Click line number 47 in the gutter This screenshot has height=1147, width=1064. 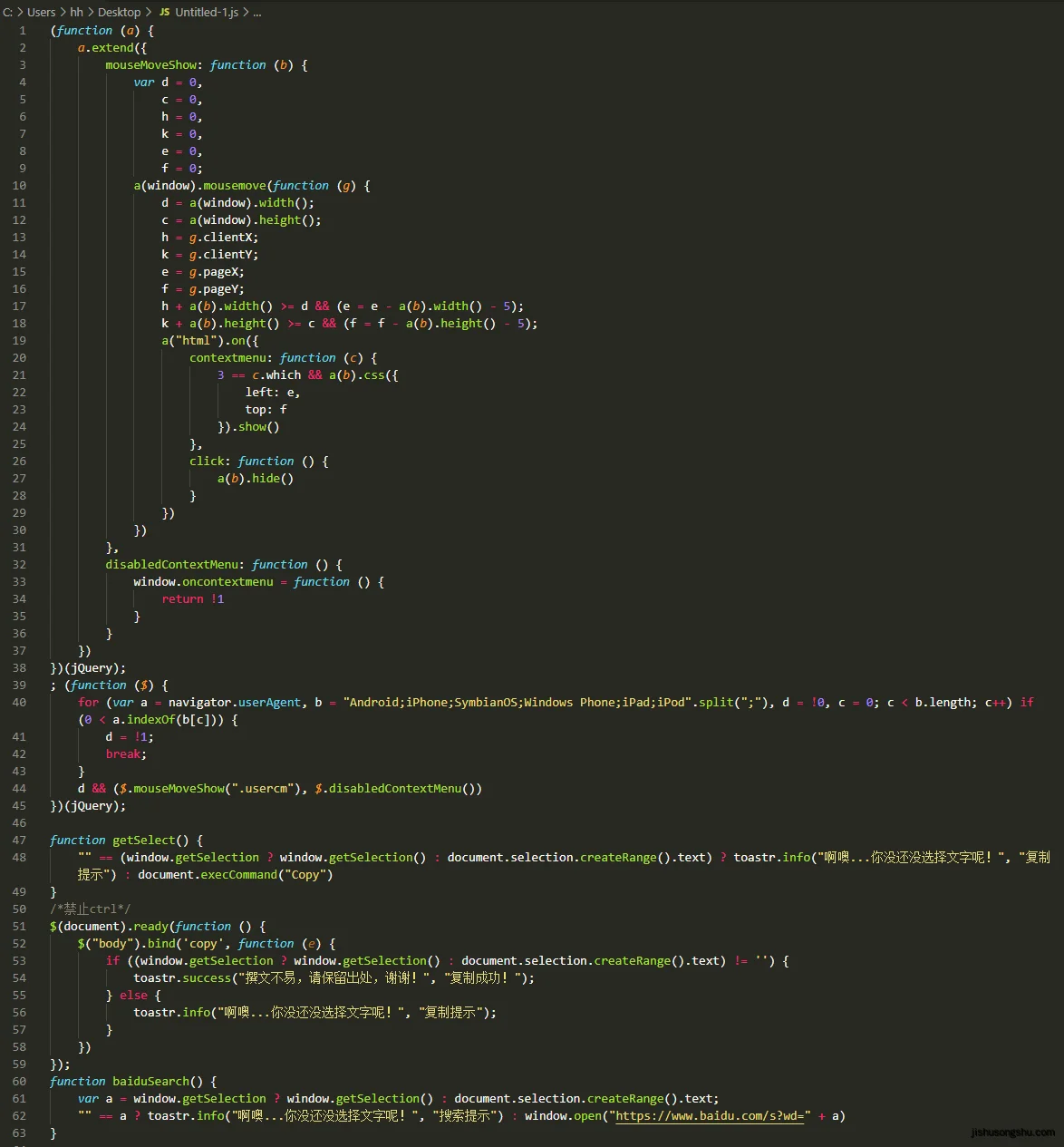click(19, 840)
